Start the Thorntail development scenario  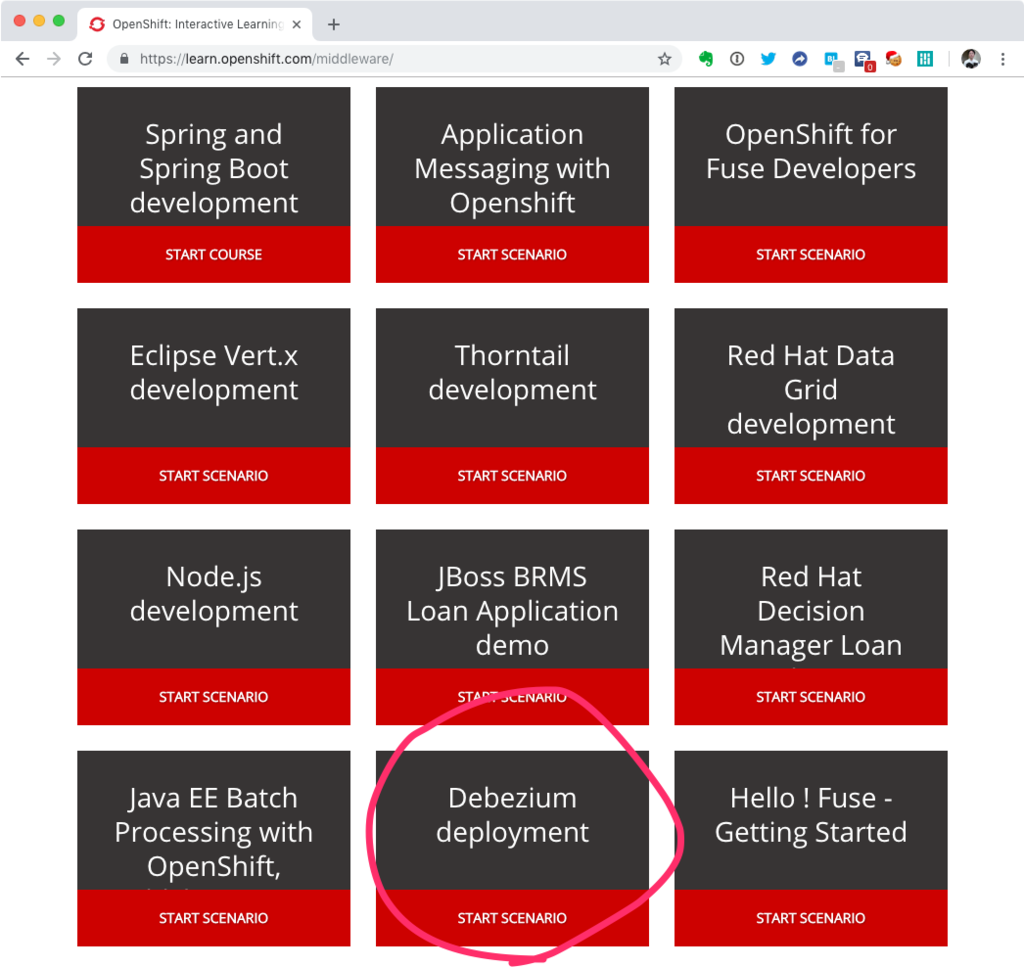512,476
